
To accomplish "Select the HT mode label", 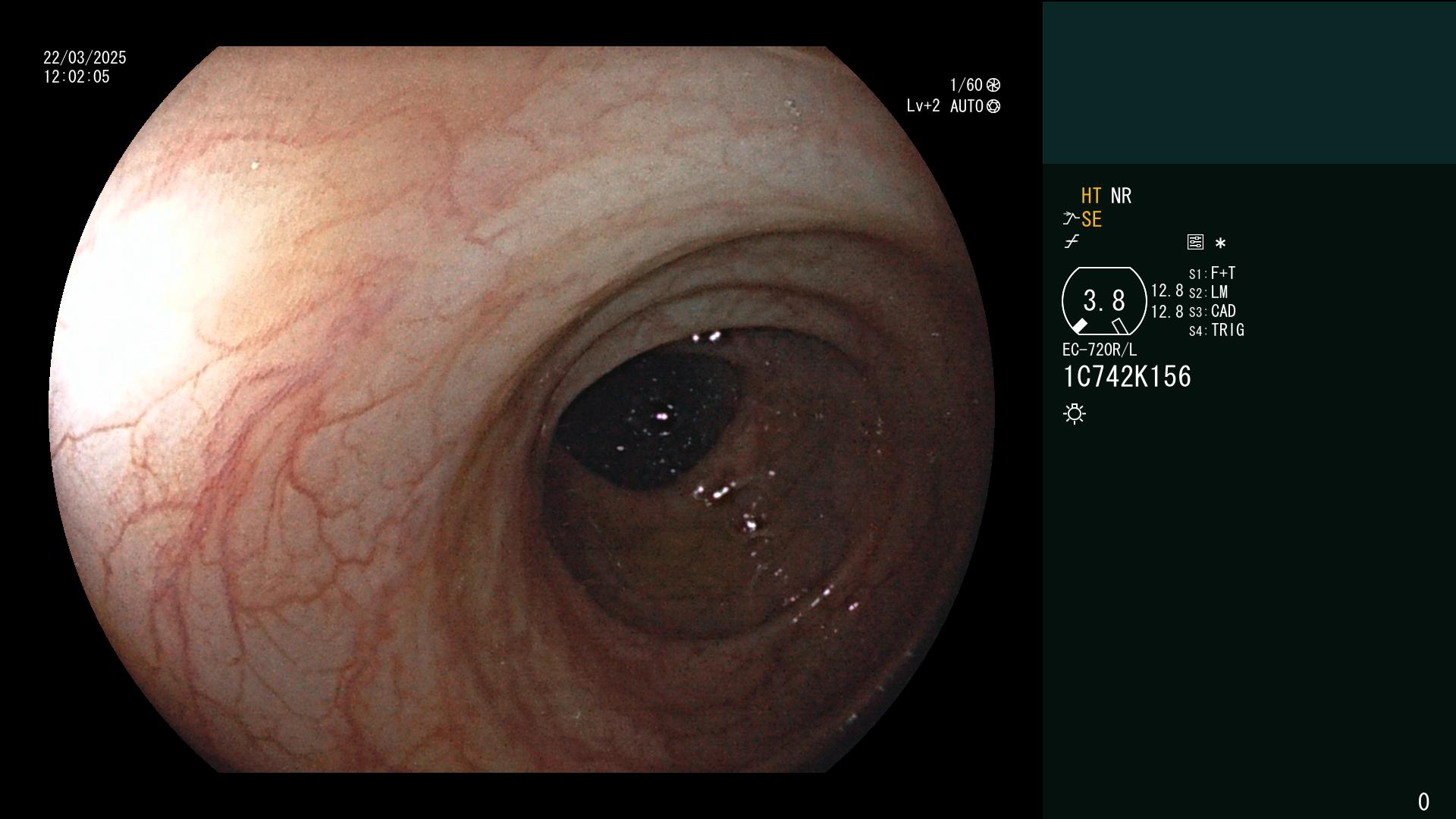I will (1091, 196).
